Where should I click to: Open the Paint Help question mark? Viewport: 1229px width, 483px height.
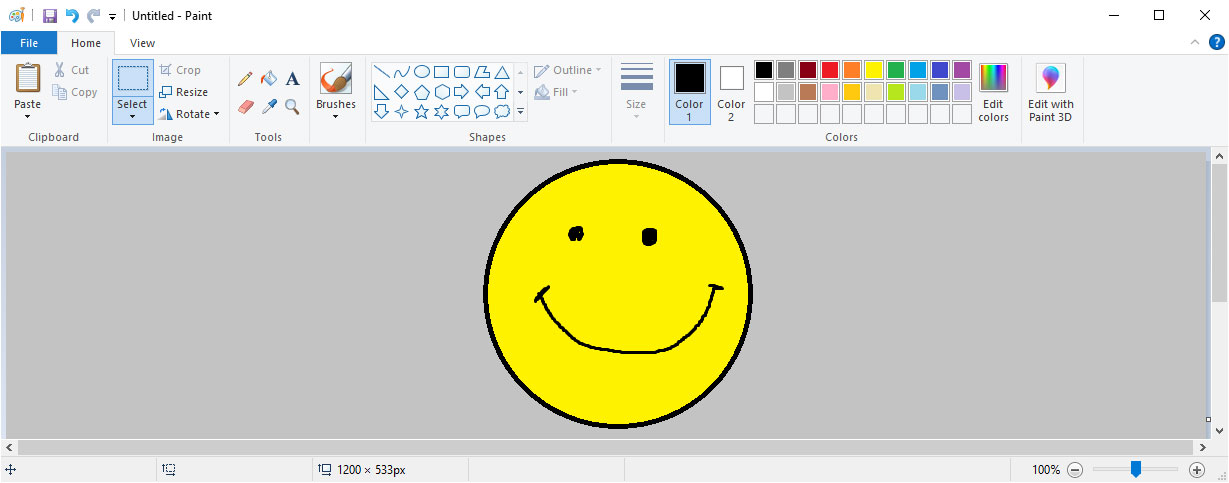[1216, 42]
